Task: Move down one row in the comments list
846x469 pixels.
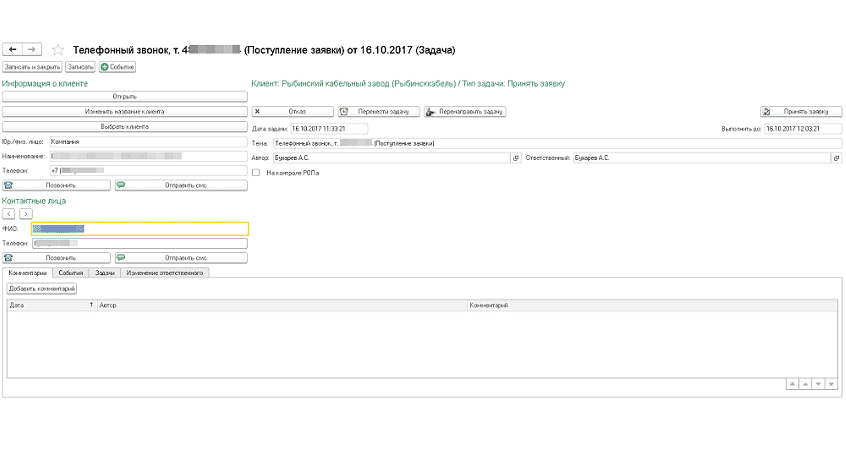Action: click(x=818, y=384)
